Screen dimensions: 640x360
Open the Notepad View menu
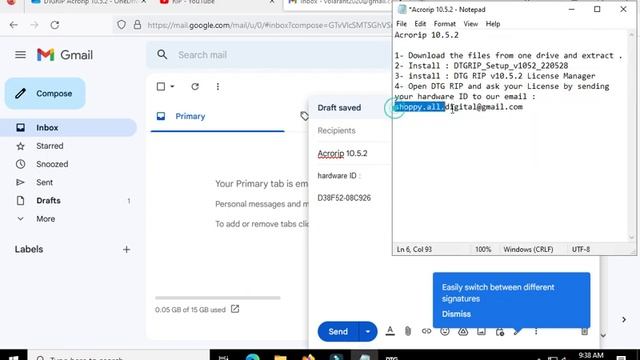[x=471, y=24]
